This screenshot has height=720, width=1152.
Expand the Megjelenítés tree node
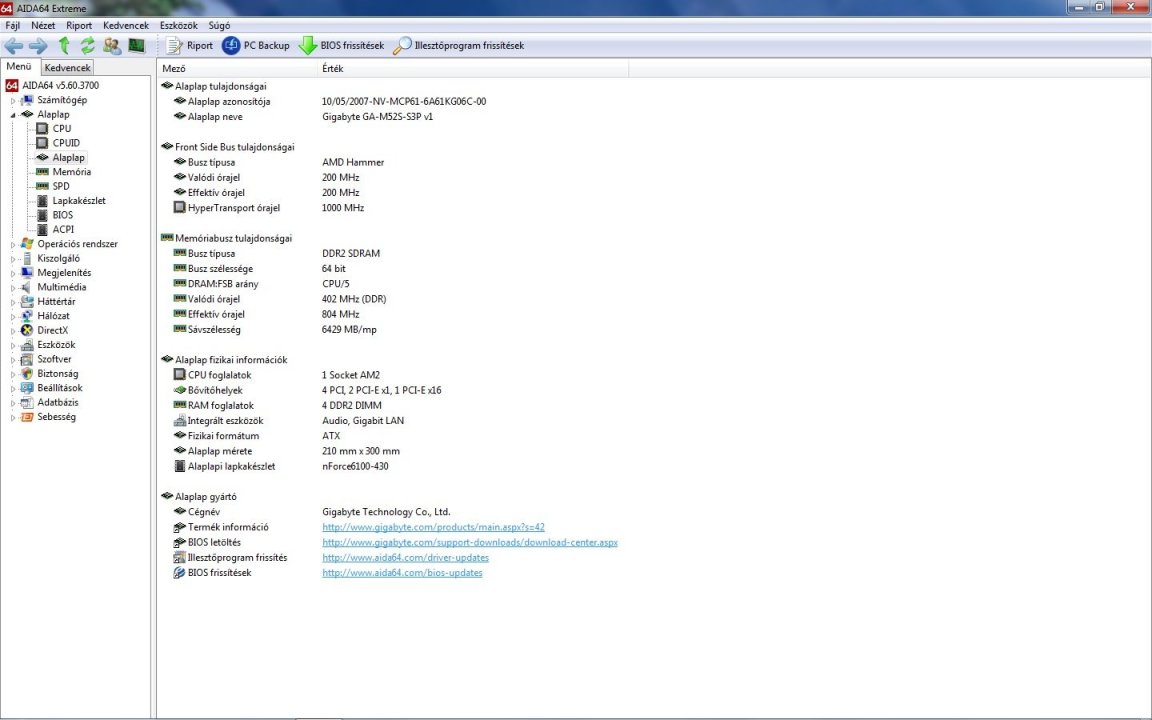(12, 273)
